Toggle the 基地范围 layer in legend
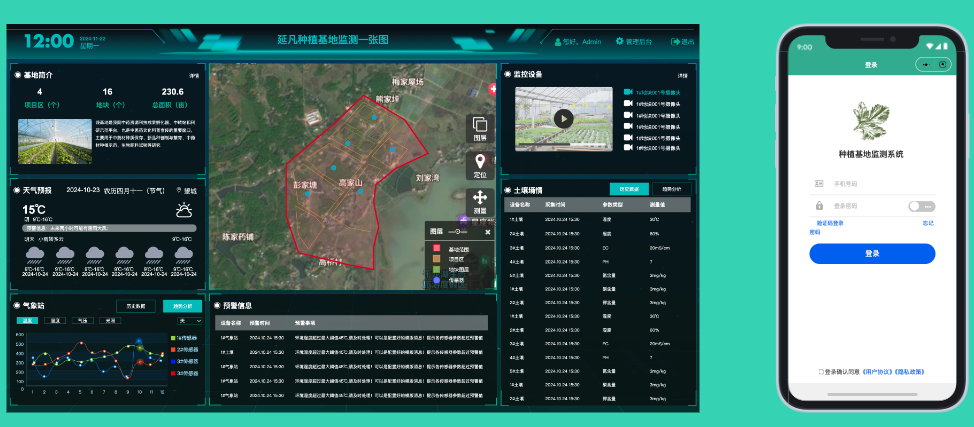This screenshot has width=974, height=427. click(436, 248)
